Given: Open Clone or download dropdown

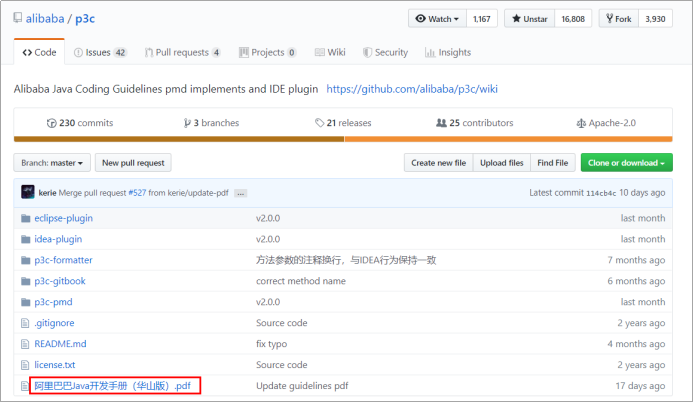Looking at the screenshot, I should click(x=627, y=162).
